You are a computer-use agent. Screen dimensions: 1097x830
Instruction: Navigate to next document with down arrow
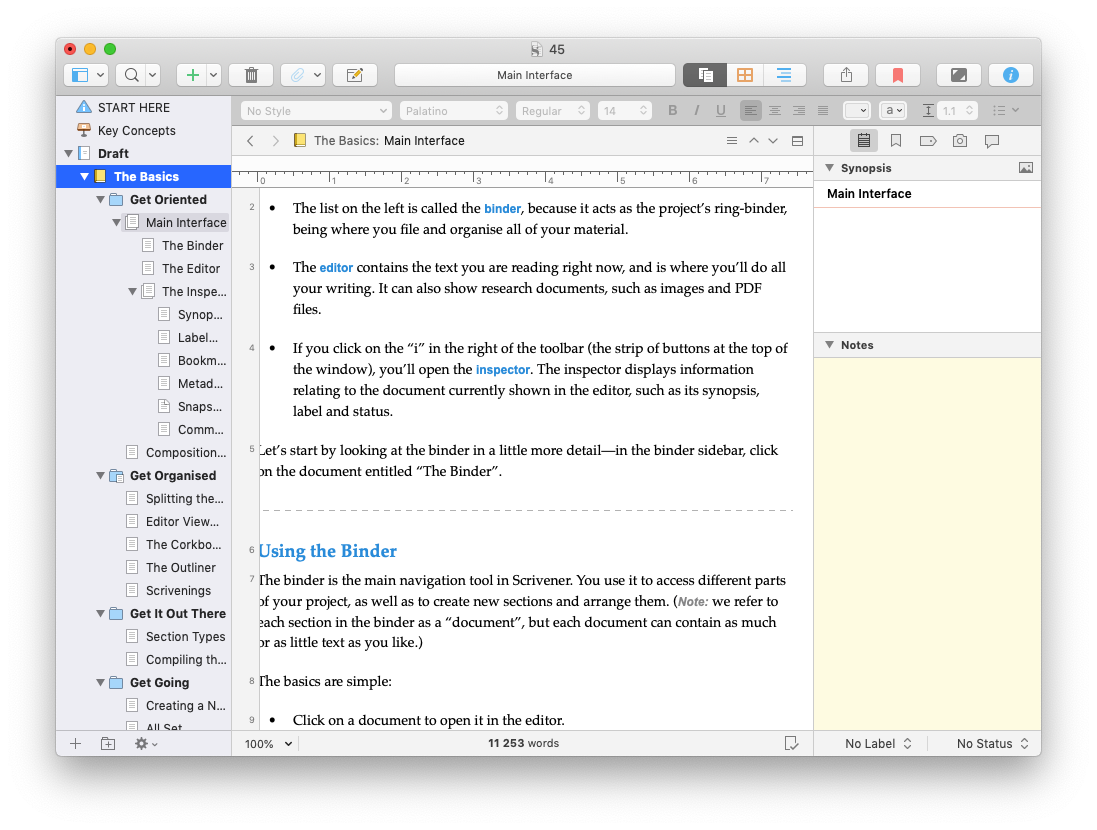pos(773,141)
